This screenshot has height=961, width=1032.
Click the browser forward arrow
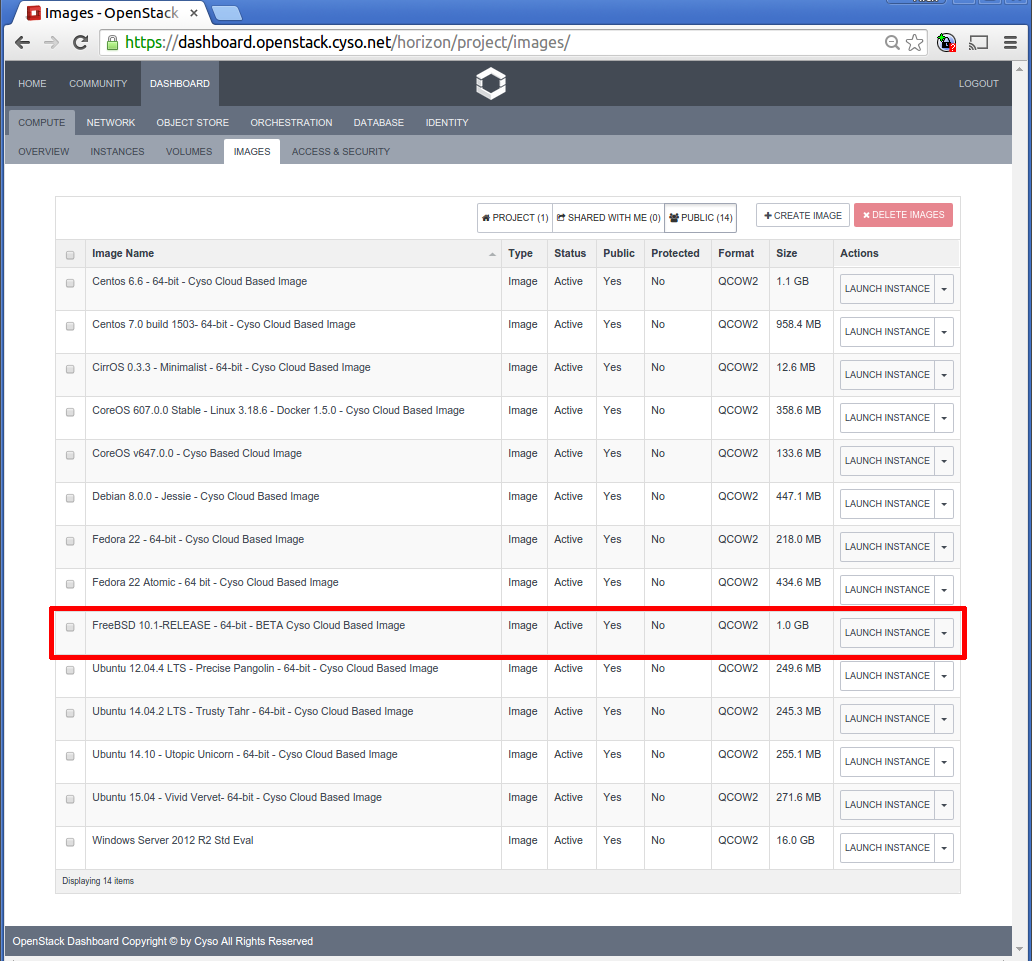(x=51, y=43)
